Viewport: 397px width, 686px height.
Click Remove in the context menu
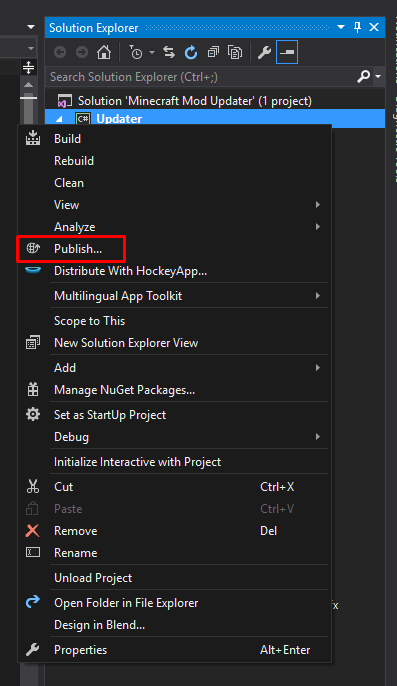(x=175, y=531)
